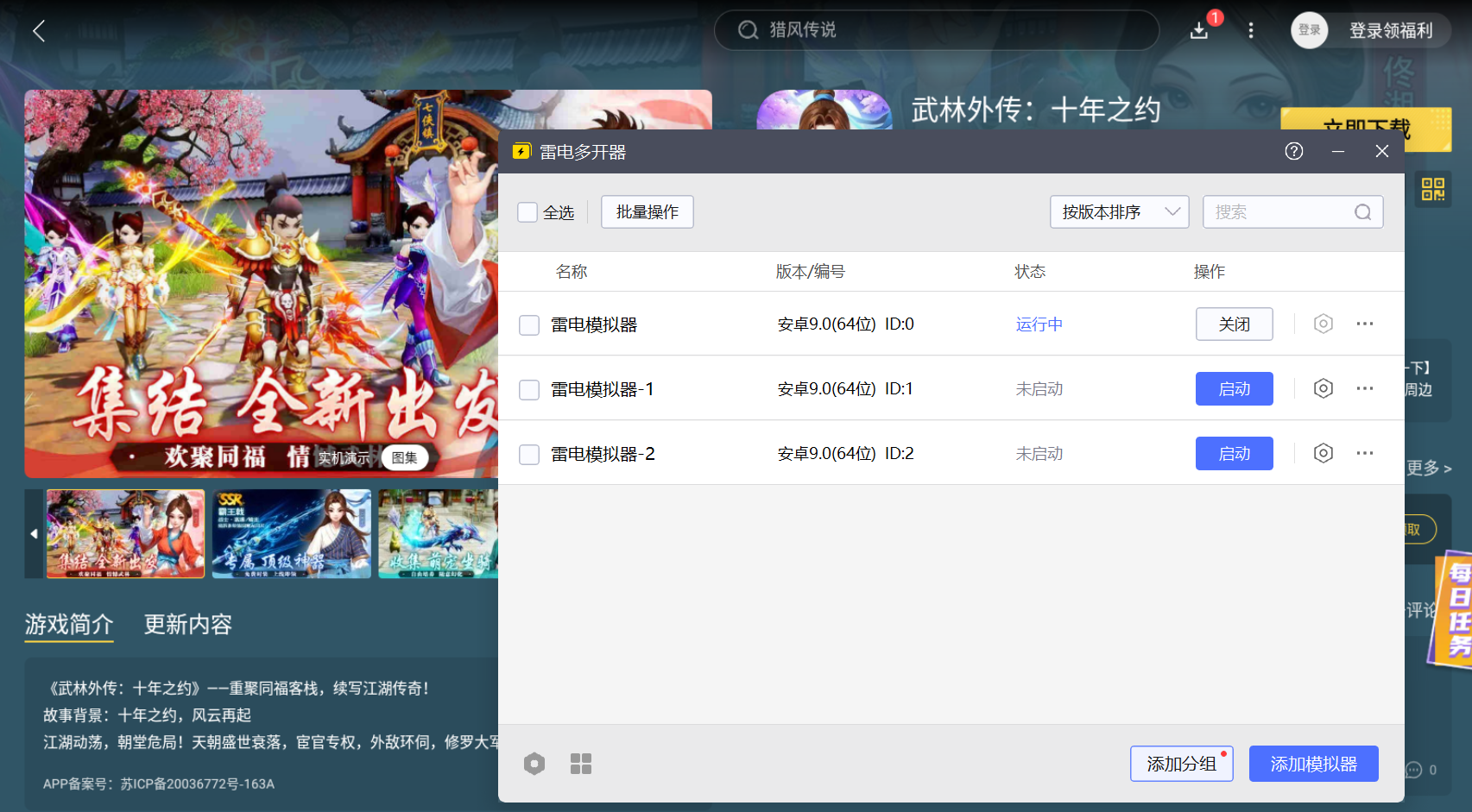Viewport: 1472px width, 812px height.
Task: Open help in the multi-instance manager window
Action: tap(1293, 151)
